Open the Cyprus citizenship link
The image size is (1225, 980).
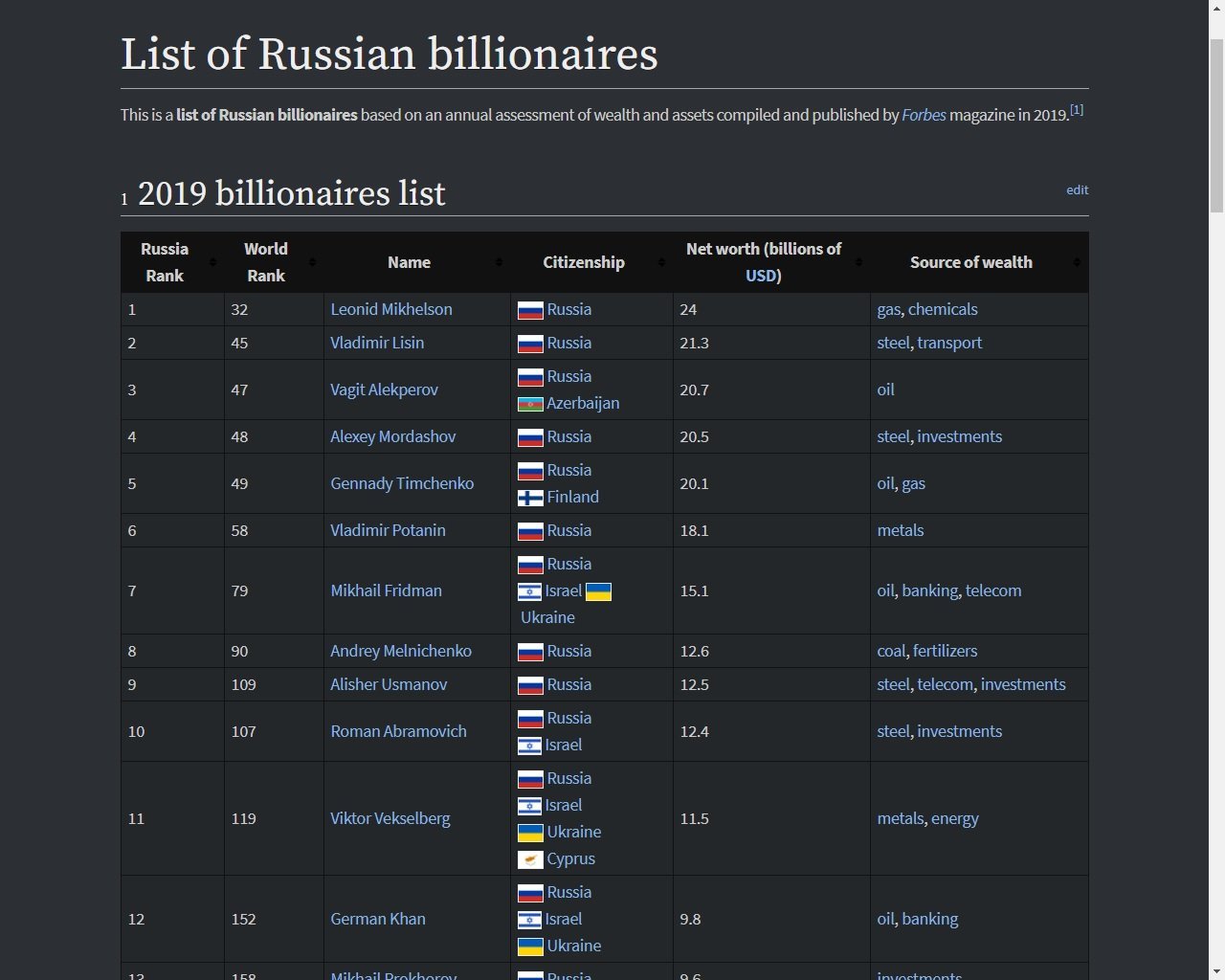click(571, 858)
